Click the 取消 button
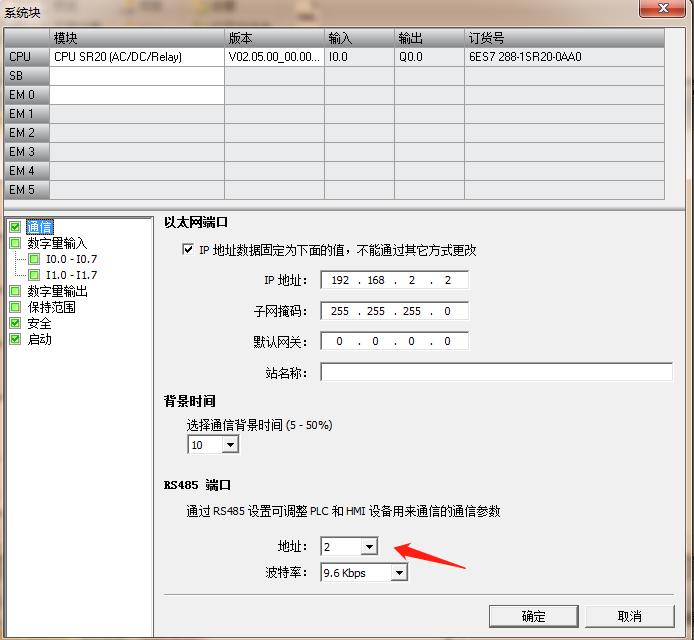This screenshot has width=694, height=640. tap(629, 616)
